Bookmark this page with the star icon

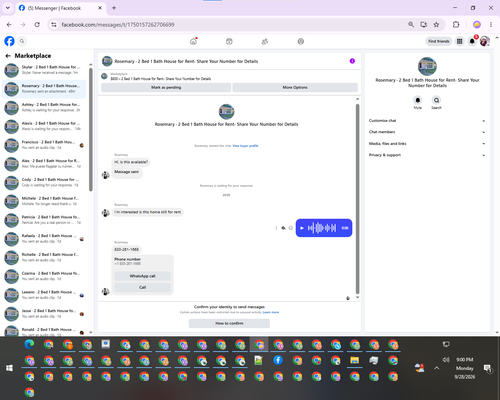(x=436, y=24)
